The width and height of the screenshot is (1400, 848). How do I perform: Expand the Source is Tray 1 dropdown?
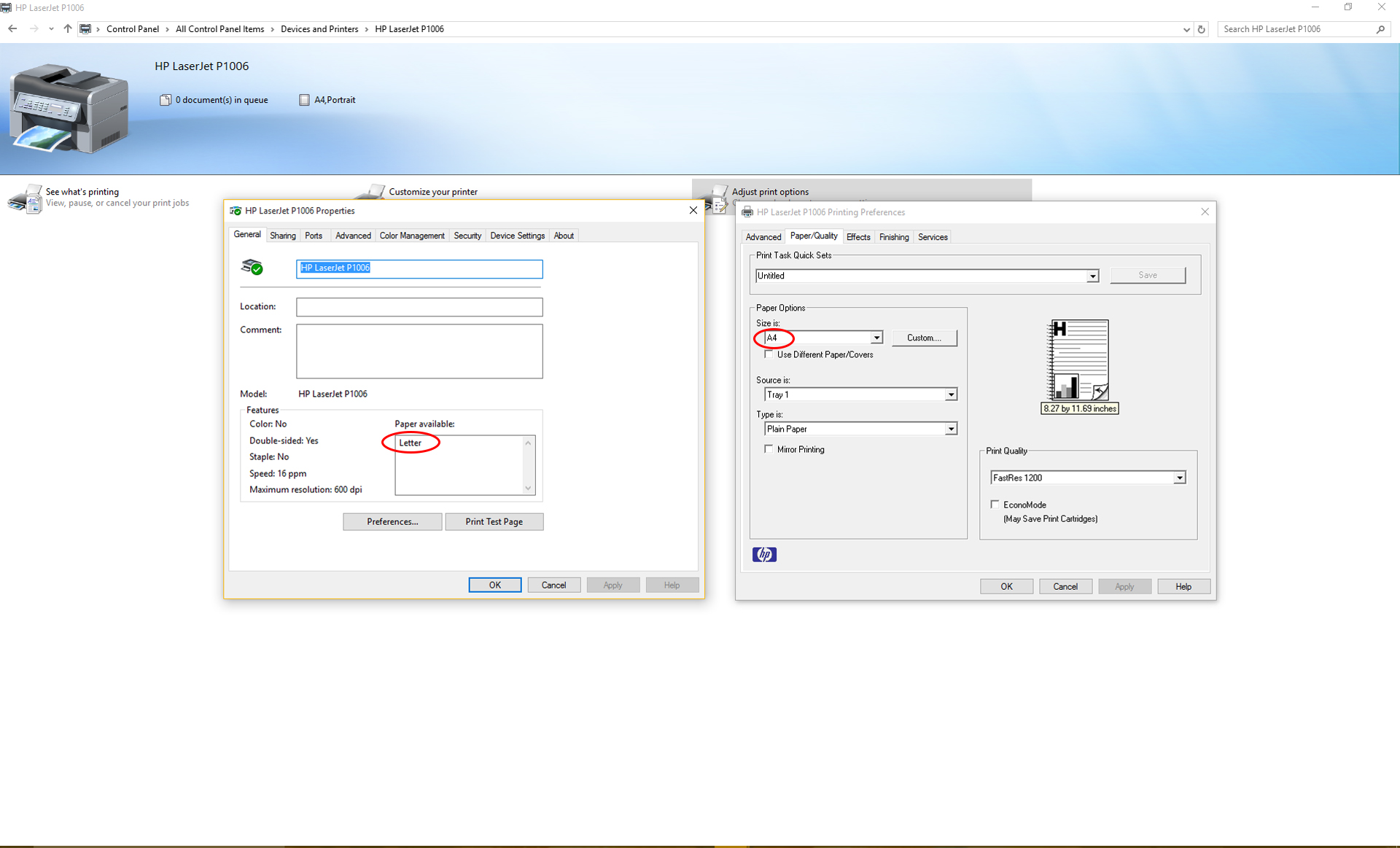(x=951, y=394)
